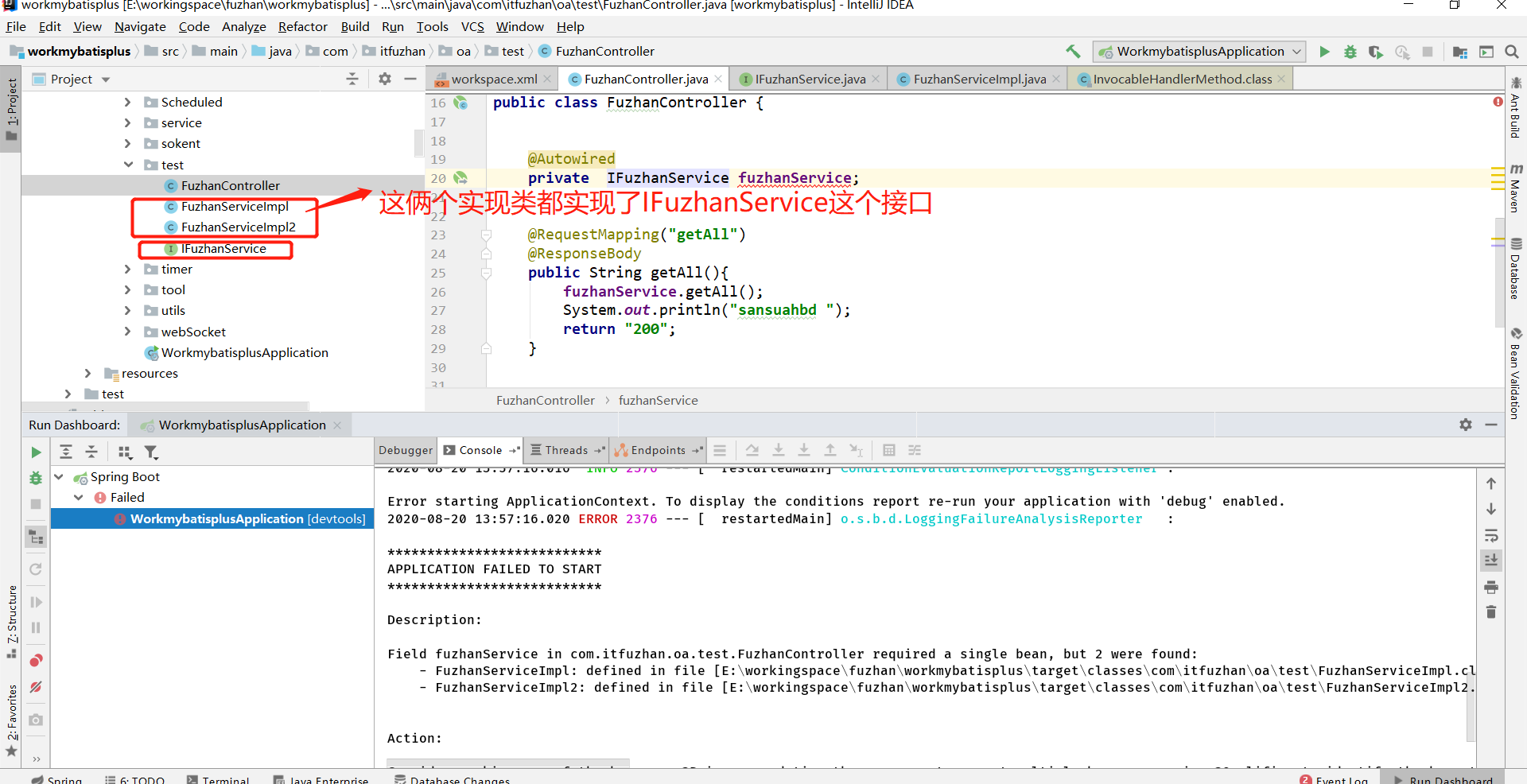Start debugging with the bug icon in toolbar
1527x784 pixels.
1350,52
